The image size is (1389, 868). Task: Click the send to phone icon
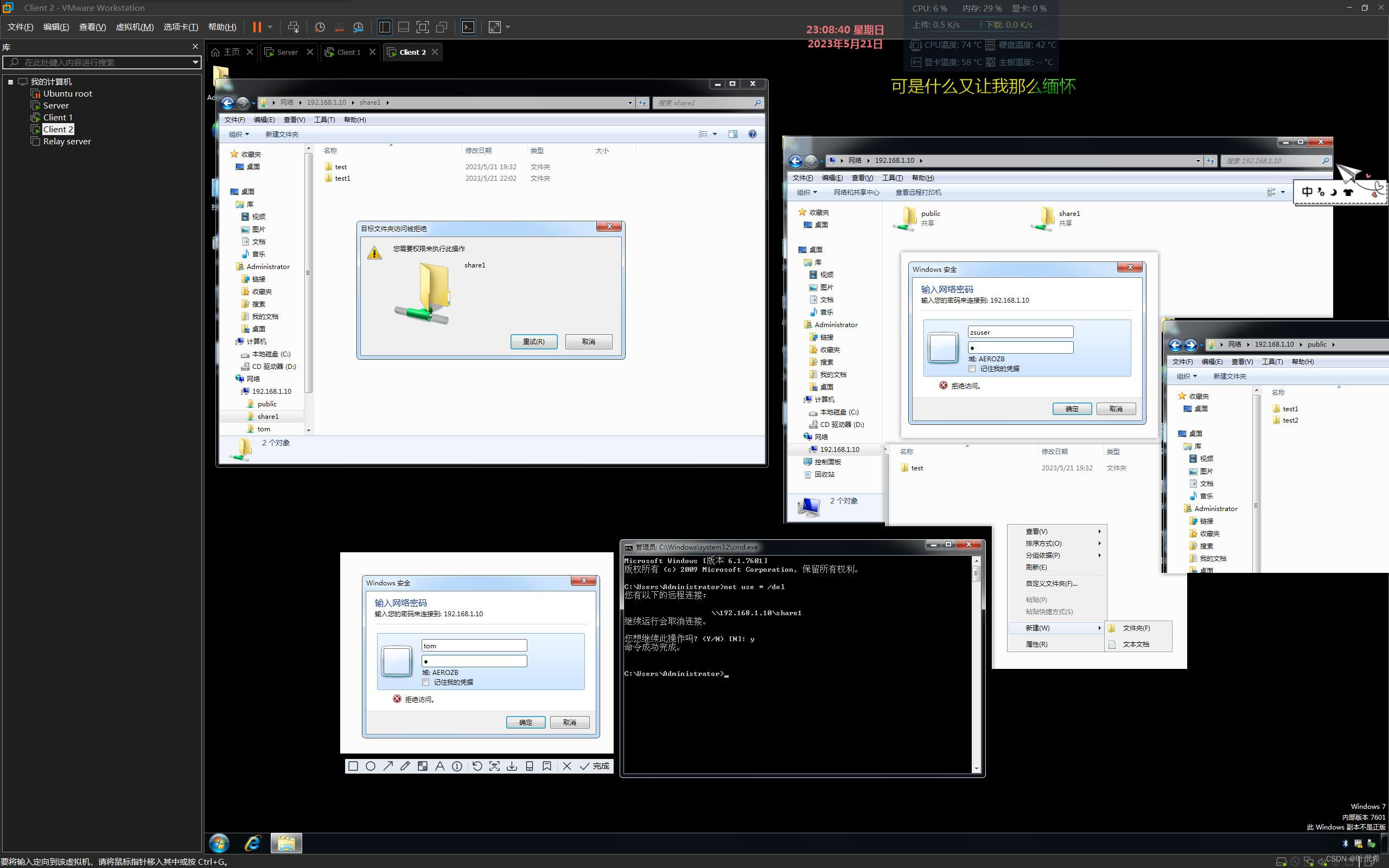click(x=529, y=766)
